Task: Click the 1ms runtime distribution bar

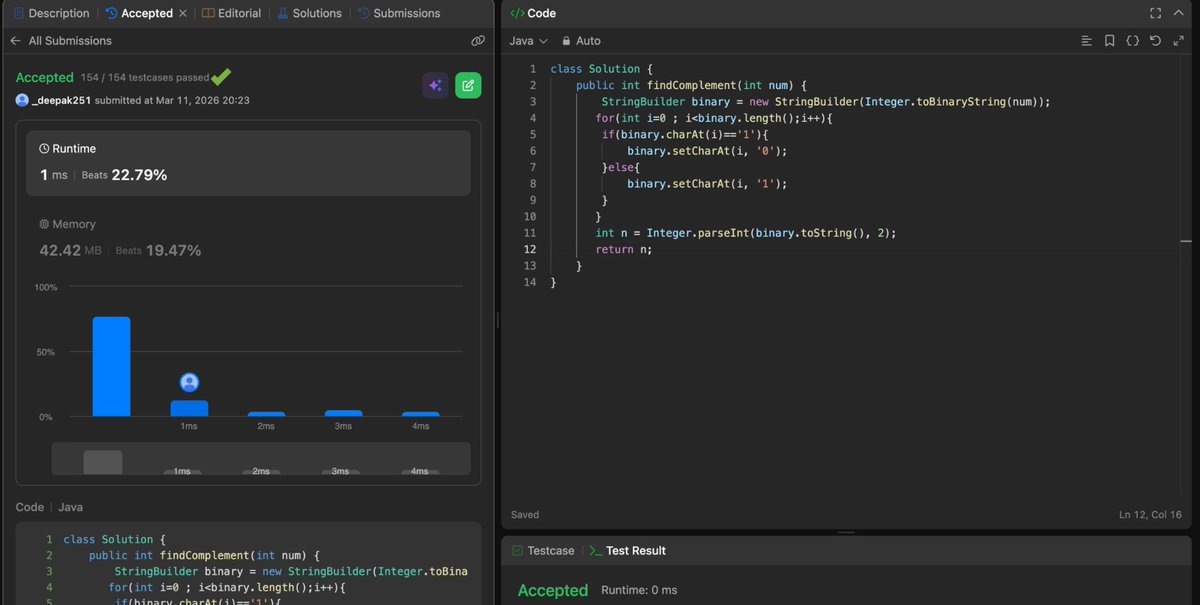Action: [x=189, y=408]
